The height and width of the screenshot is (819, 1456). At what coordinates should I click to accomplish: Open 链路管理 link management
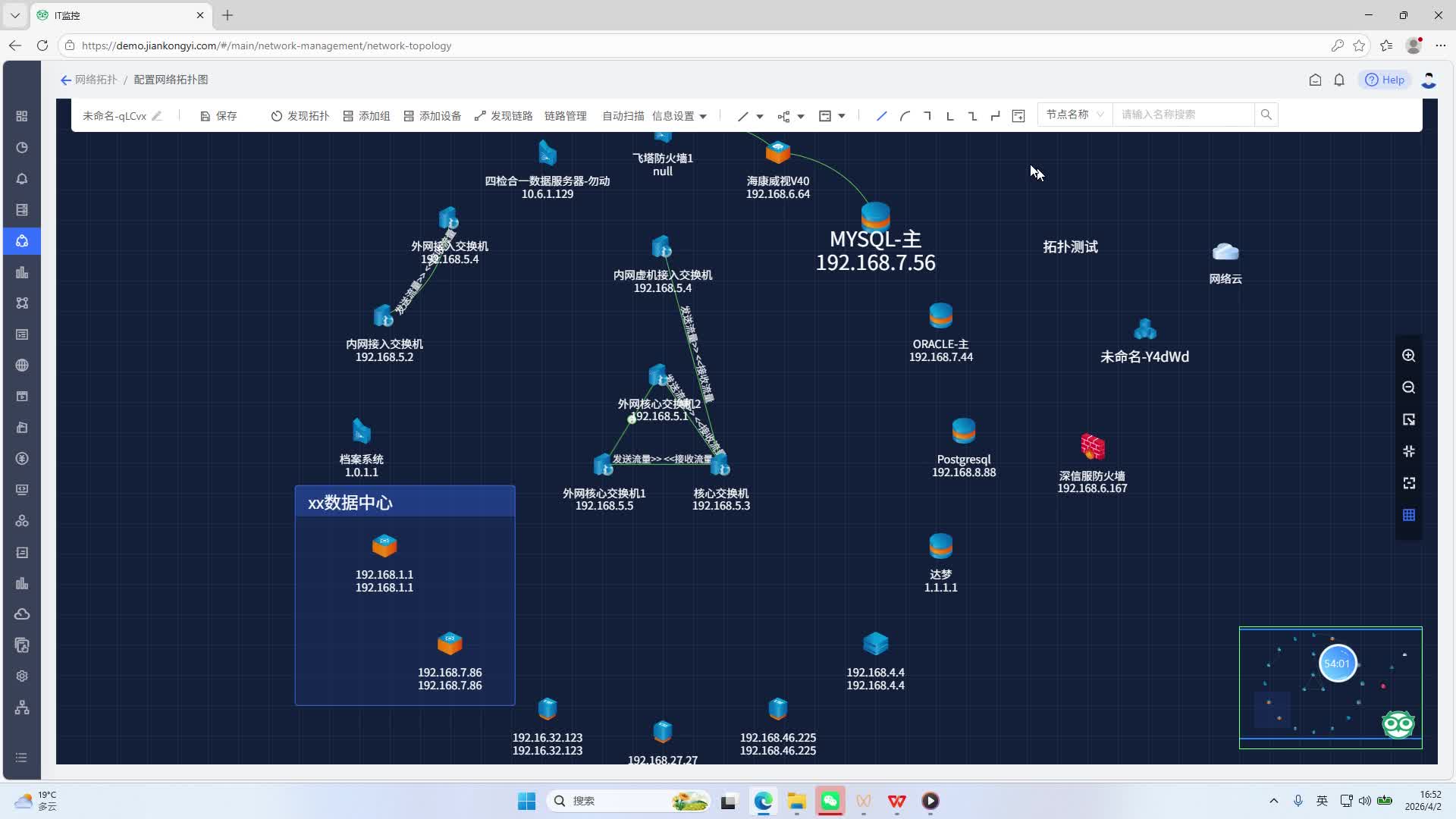pos(565,116)
